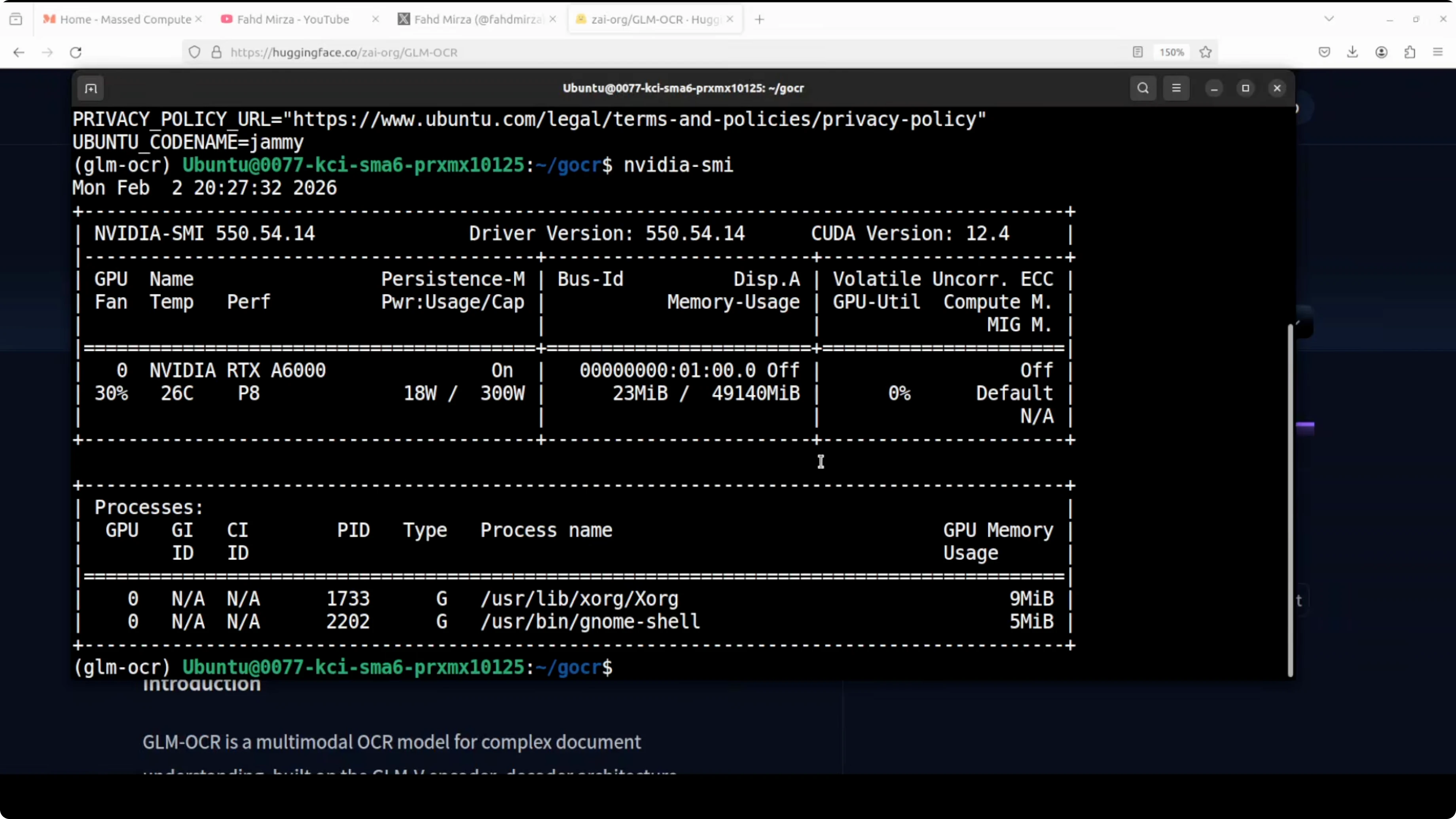Close the Fahd Mirza X tab
This screenshot has height=819, width=1456.
pyautogui.click(x=553, y=19)
